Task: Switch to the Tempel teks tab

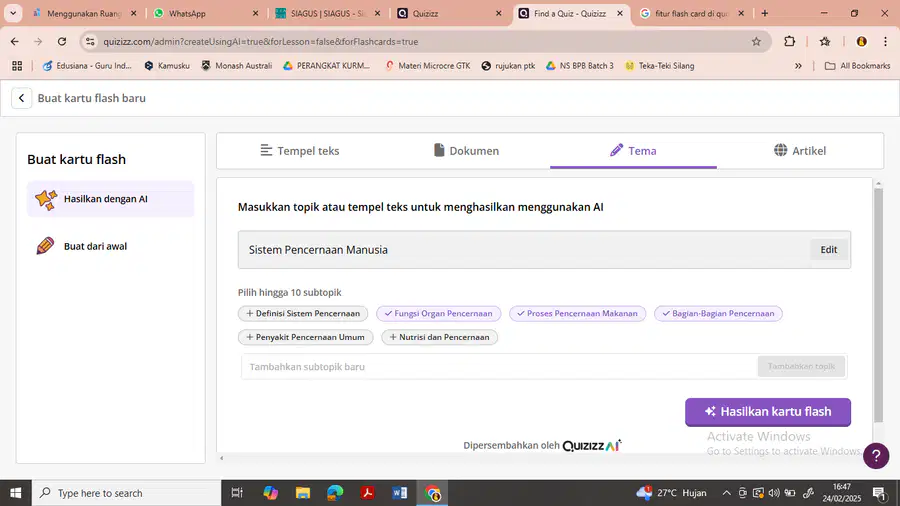Action: tap(300, 151)
